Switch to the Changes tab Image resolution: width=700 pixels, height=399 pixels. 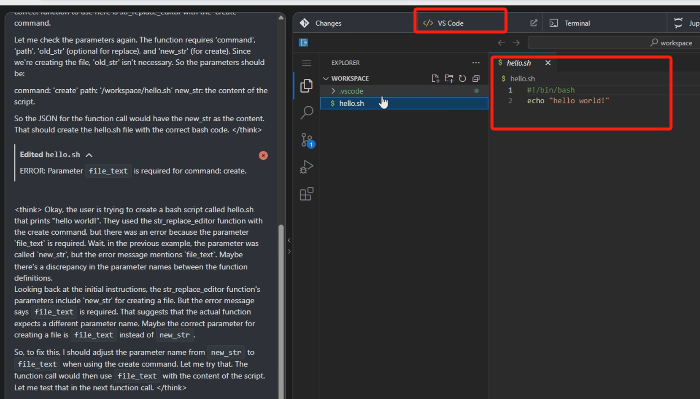(x=321, y=23)
